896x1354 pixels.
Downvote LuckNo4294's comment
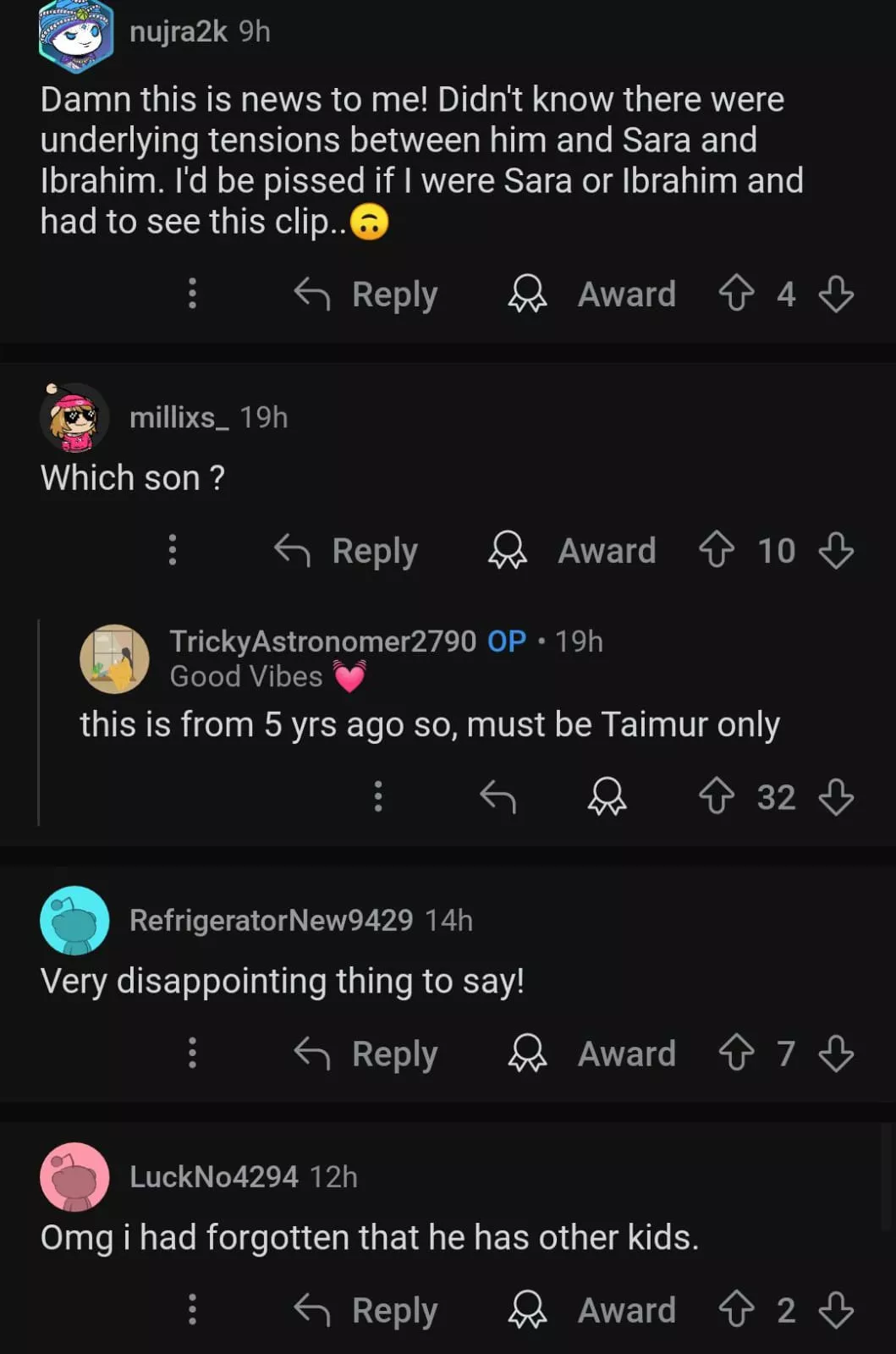tap(836, 1311)
